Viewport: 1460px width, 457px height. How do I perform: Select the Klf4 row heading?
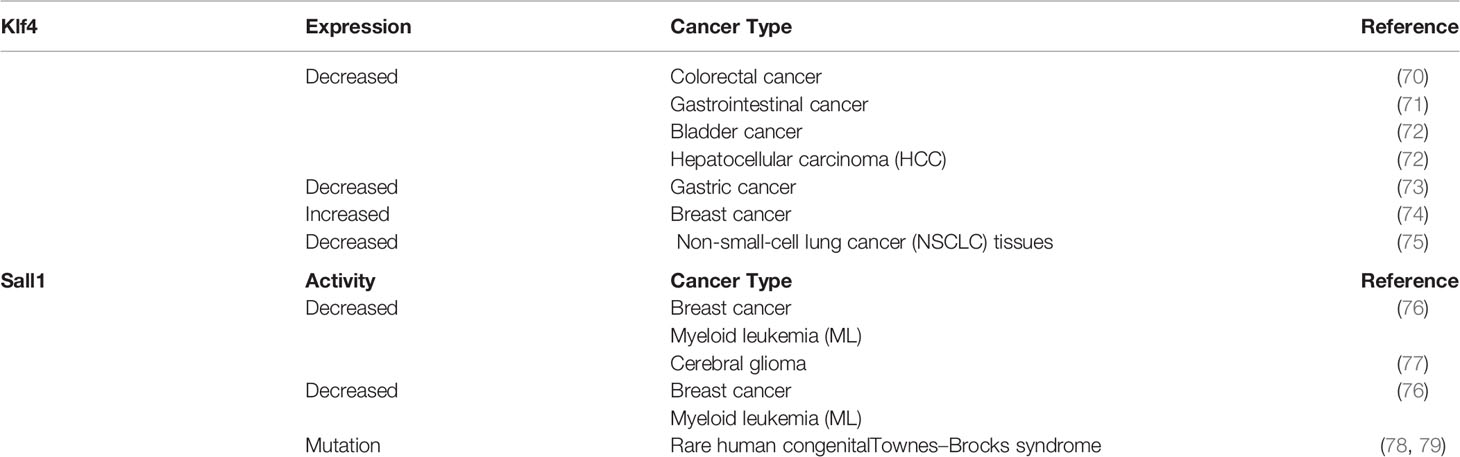point(23,28)
